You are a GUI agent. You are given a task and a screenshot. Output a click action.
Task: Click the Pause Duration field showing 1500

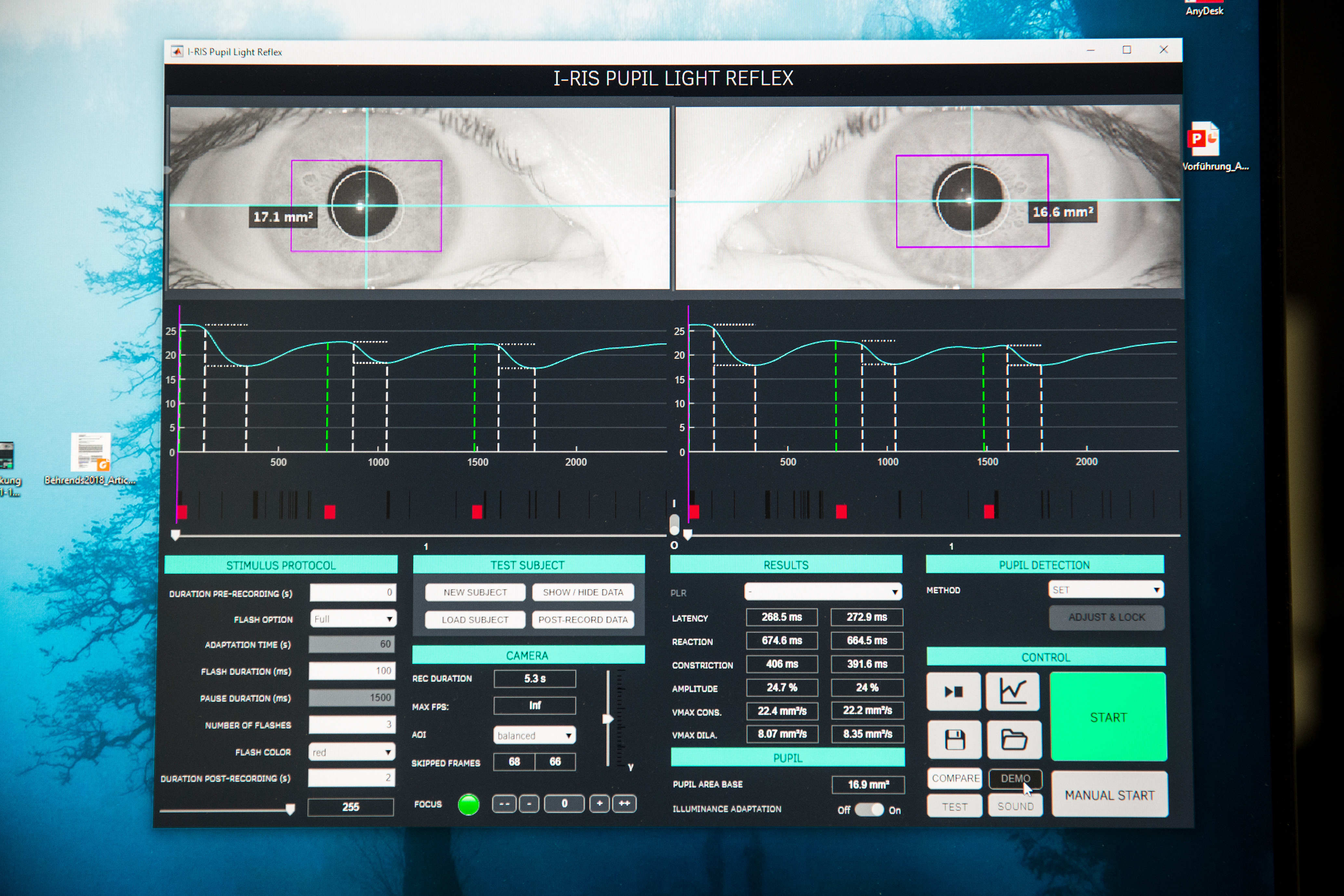point(351,698)
